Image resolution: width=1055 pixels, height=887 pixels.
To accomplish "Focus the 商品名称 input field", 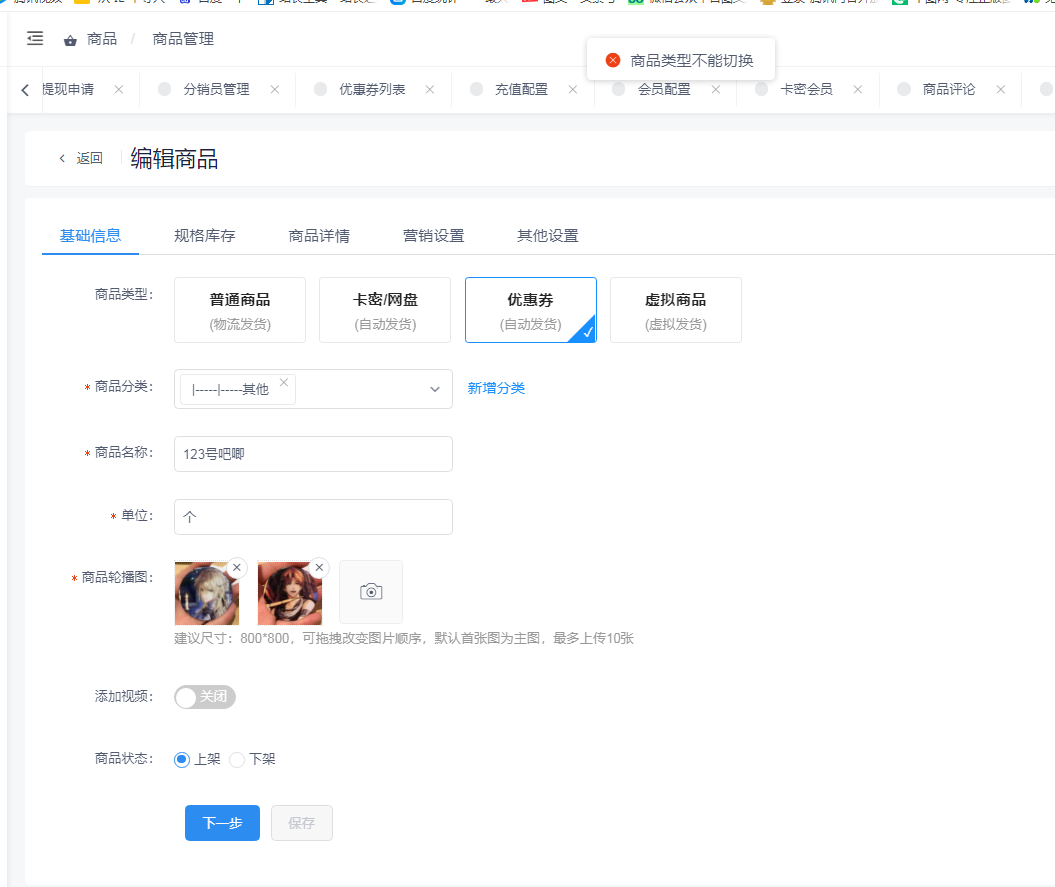I will click(x=314, y=454).
